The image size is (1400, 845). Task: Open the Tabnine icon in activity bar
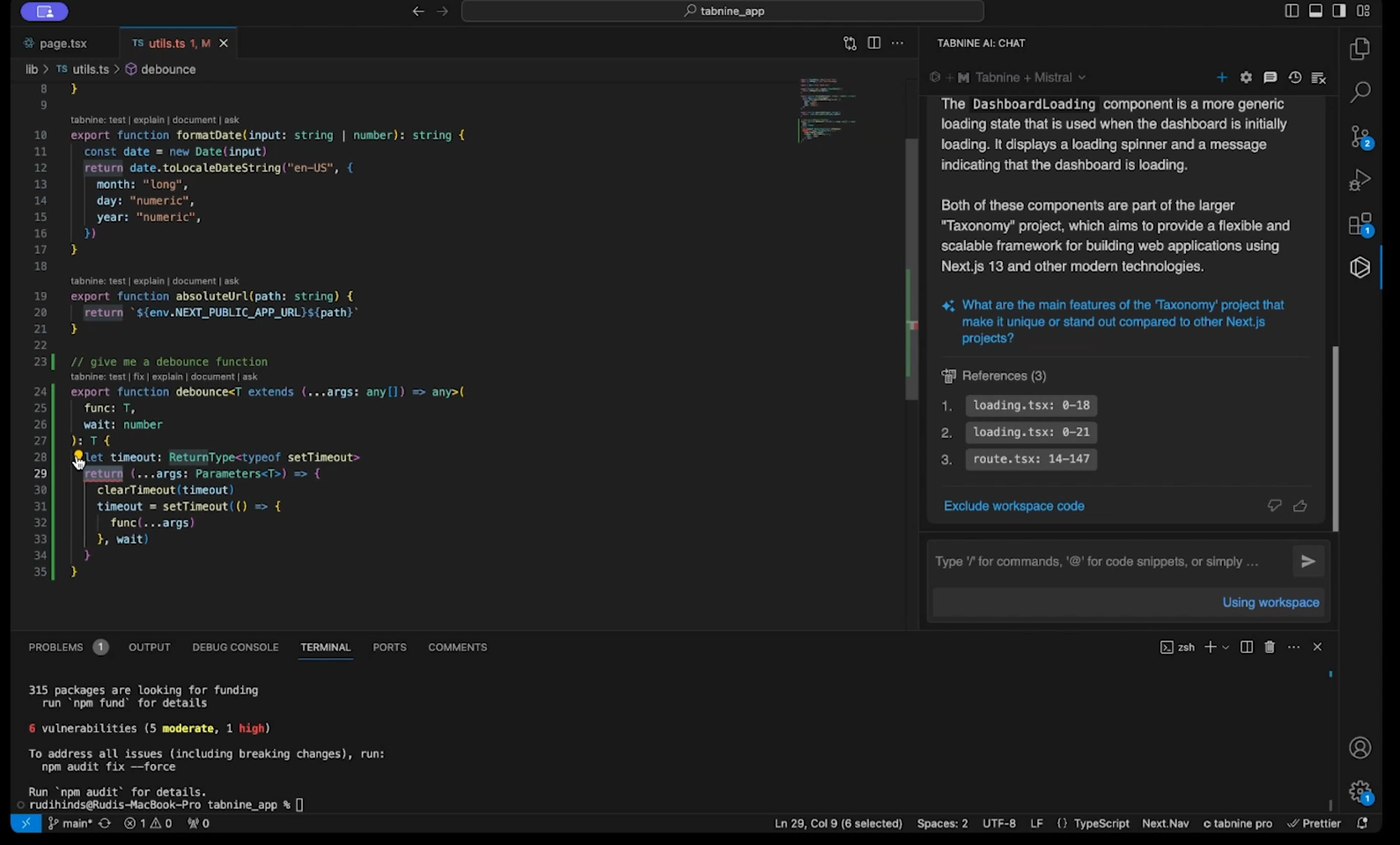1360,267
